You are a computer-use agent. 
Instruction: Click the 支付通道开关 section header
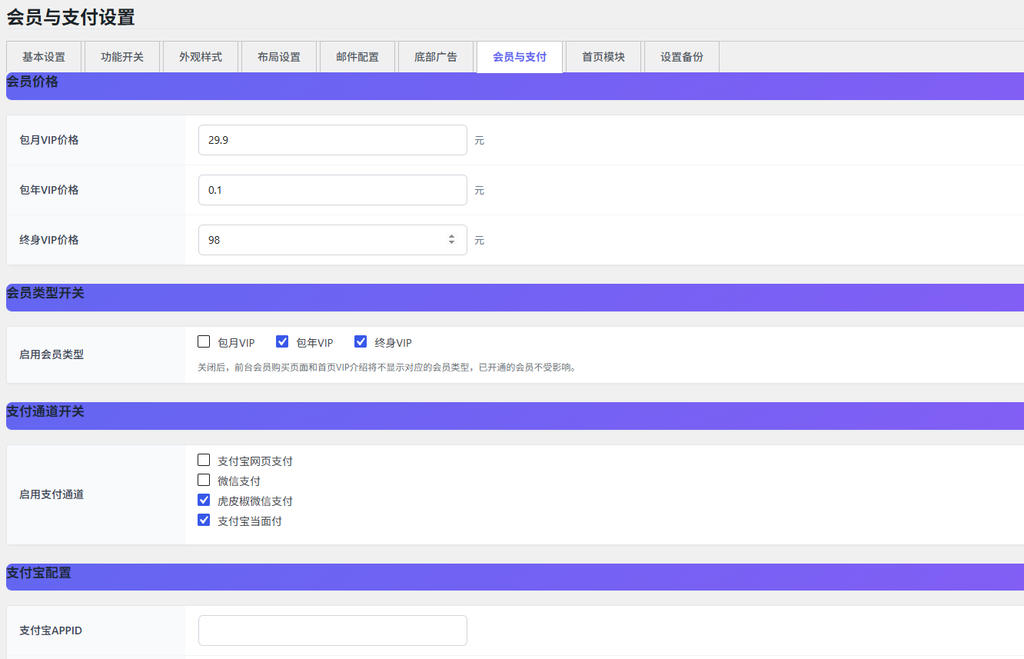pyautogui.click(x=515, y=416)
